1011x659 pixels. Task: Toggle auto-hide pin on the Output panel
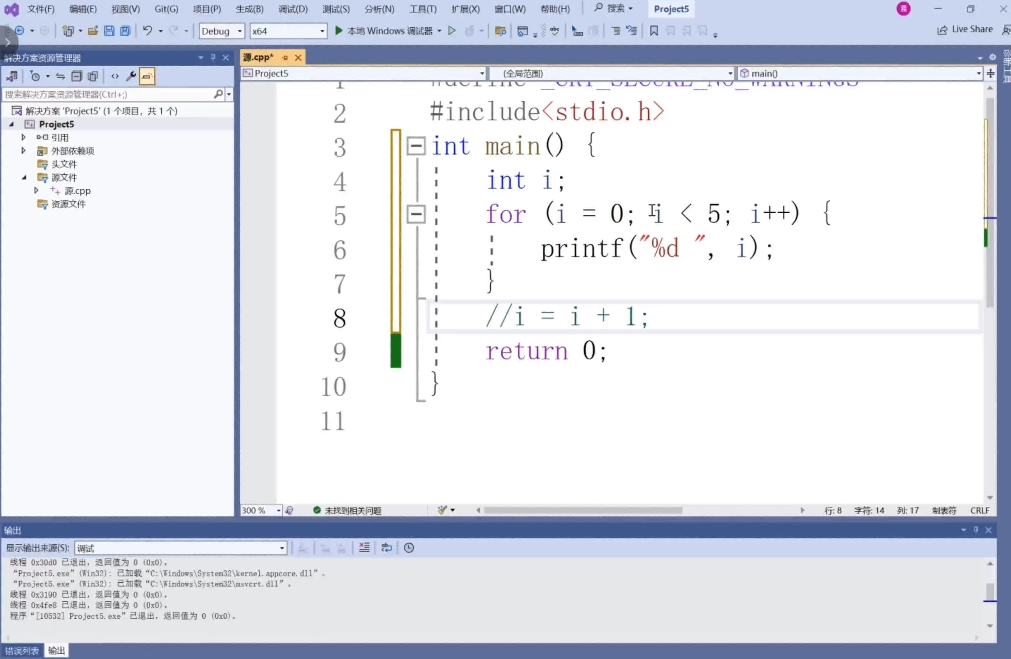(x=976, y=529)
